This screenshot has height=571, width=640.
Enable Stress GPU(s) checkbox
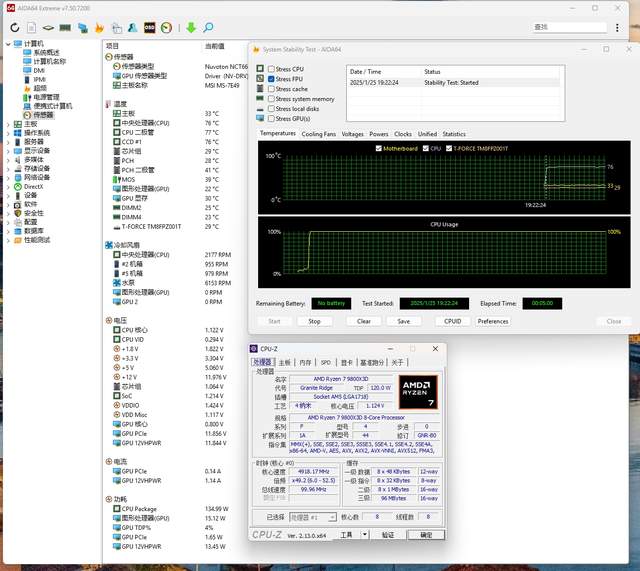[x=271, y=118]
